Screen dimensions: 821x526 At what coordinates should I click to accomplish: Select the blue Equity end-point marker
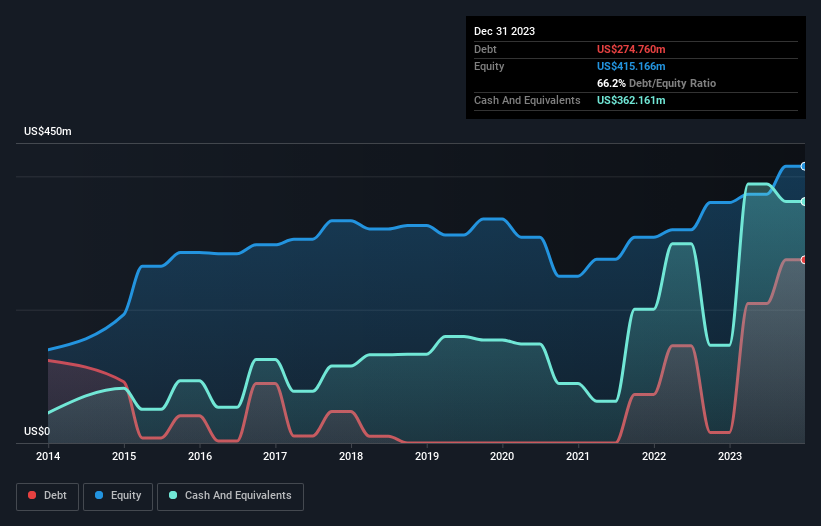804,166
